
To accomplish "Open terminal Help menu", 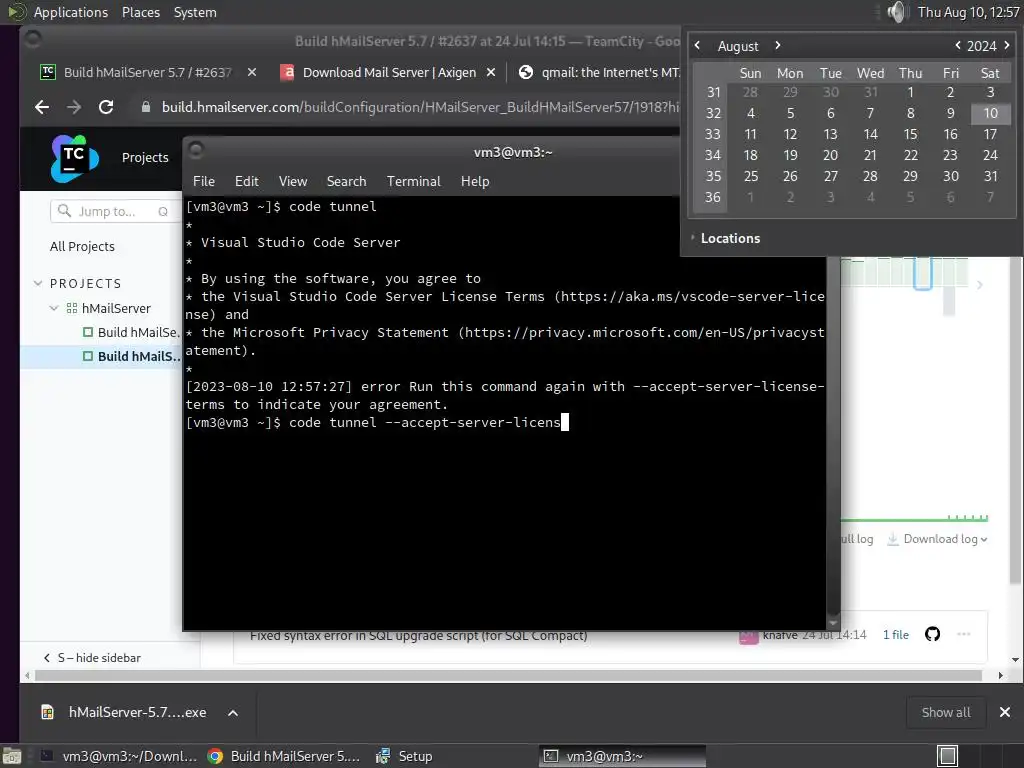I will click(475, 182).
